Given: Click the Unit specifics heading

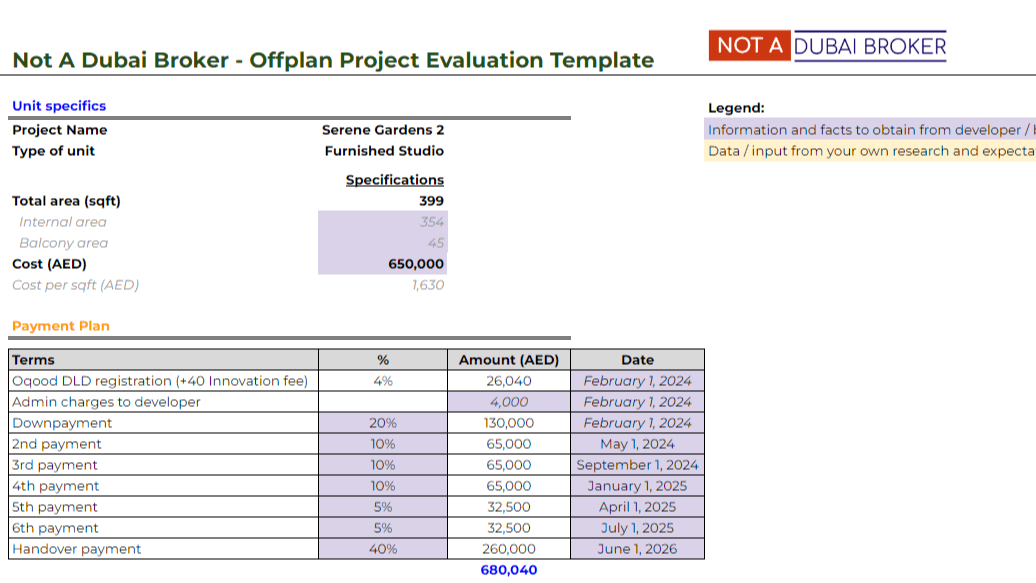Looking at the screenshot, I should coord(59,106).
